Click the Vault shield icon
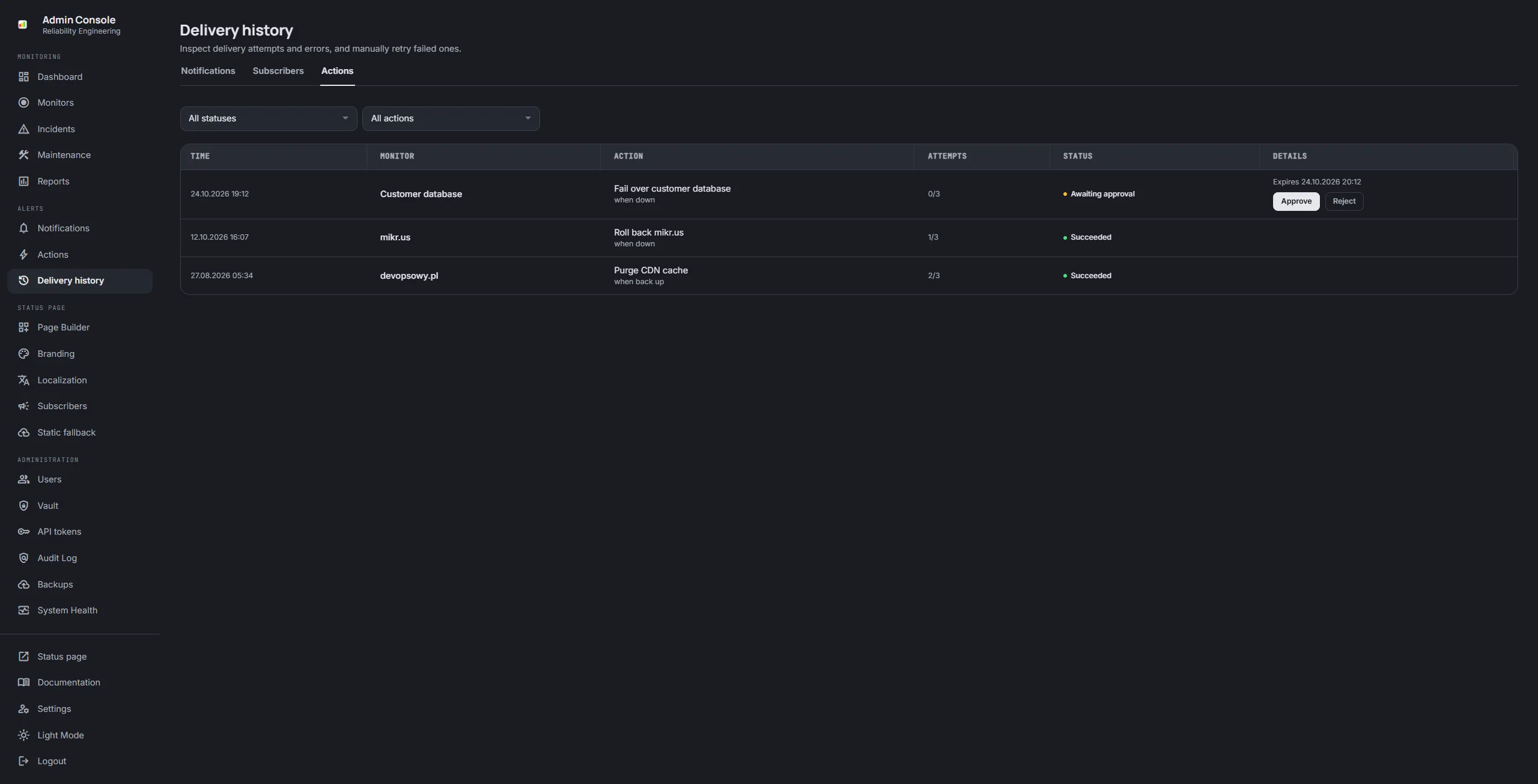This screenshot has height=784, width=1538. click(23, 506)
